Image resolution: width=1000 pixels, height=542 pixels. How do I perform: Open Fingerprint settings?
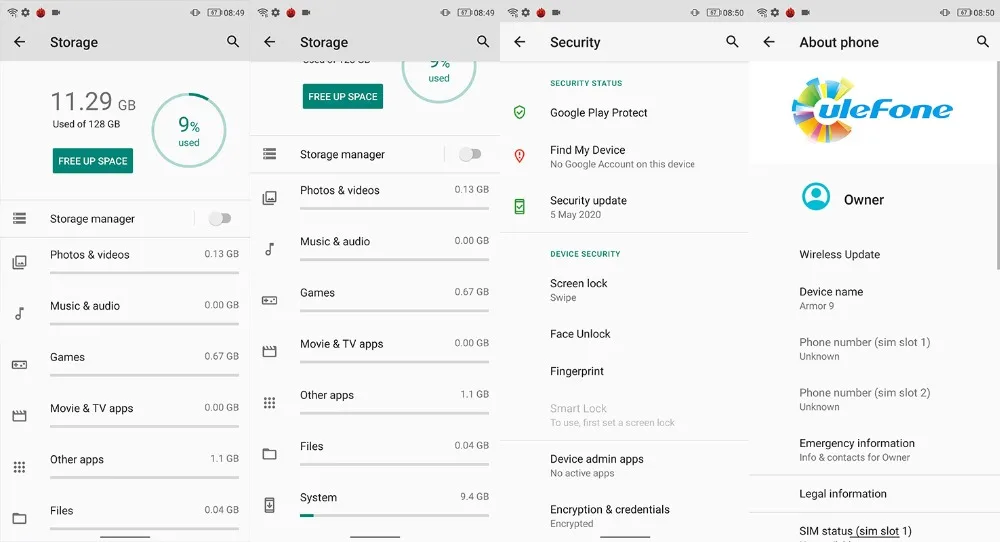click(x=624, y=371)
